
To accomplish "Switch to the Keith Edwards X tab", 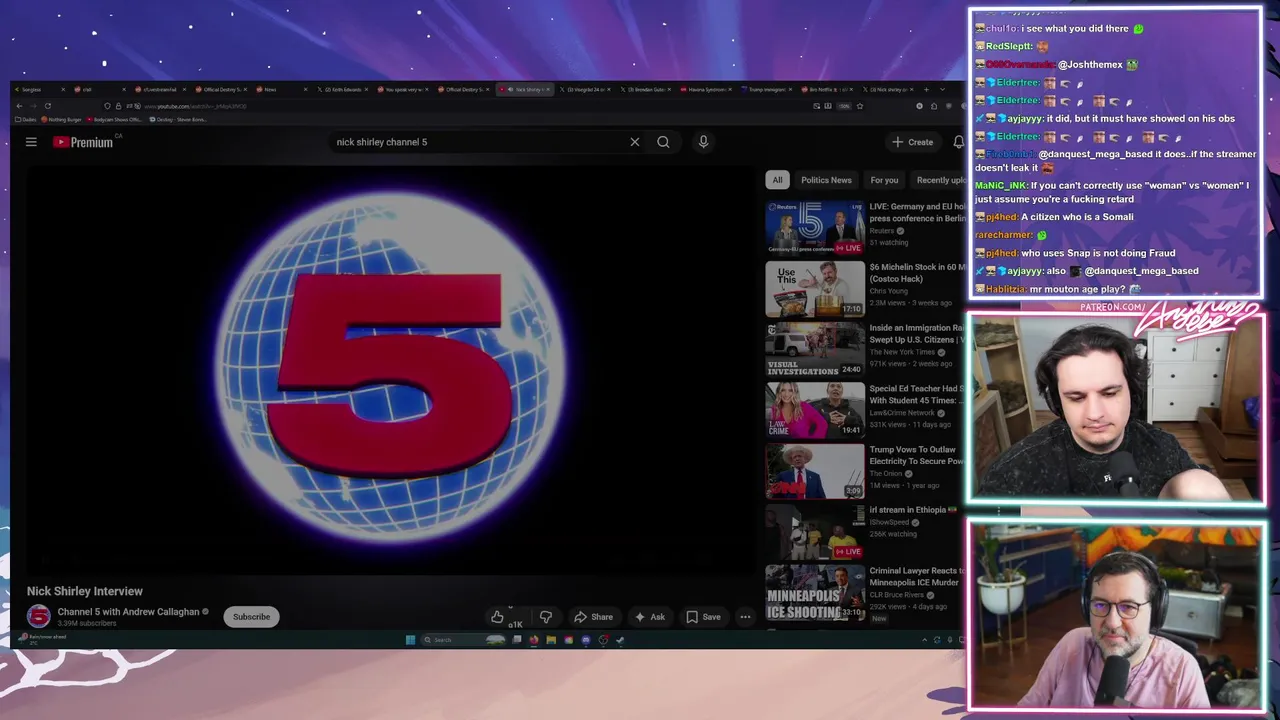I will pyautogui.click(x=343, y=89).
